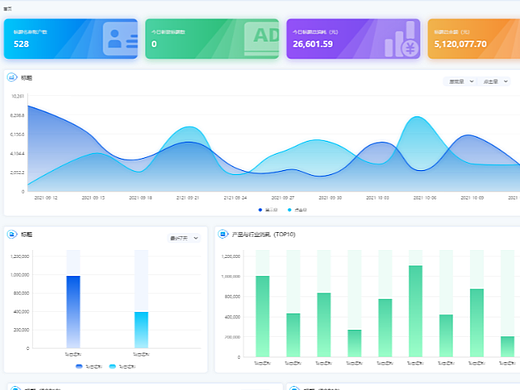Click the ID card icon on blue card
The image size is (520, 390).
click(120, 39)
